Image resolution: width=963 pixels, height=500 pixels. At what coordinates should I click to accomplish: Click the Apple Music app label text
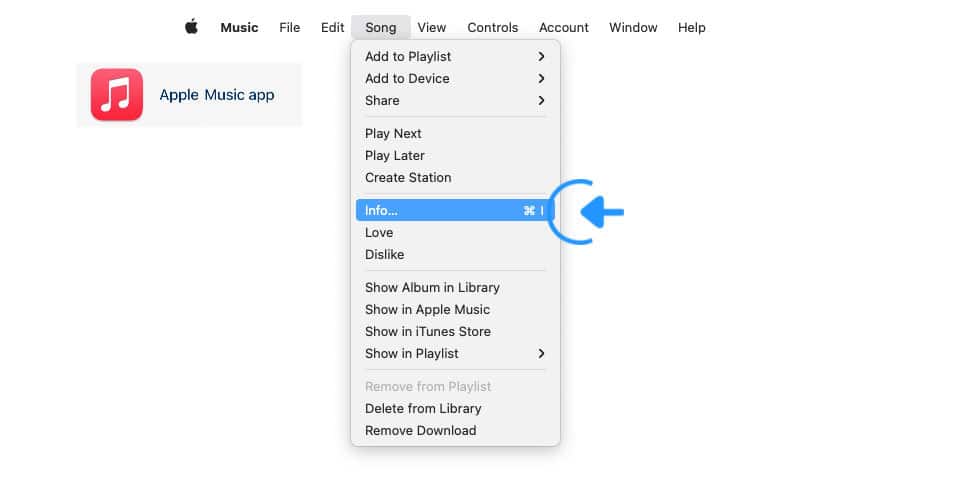tap(217, 95)
